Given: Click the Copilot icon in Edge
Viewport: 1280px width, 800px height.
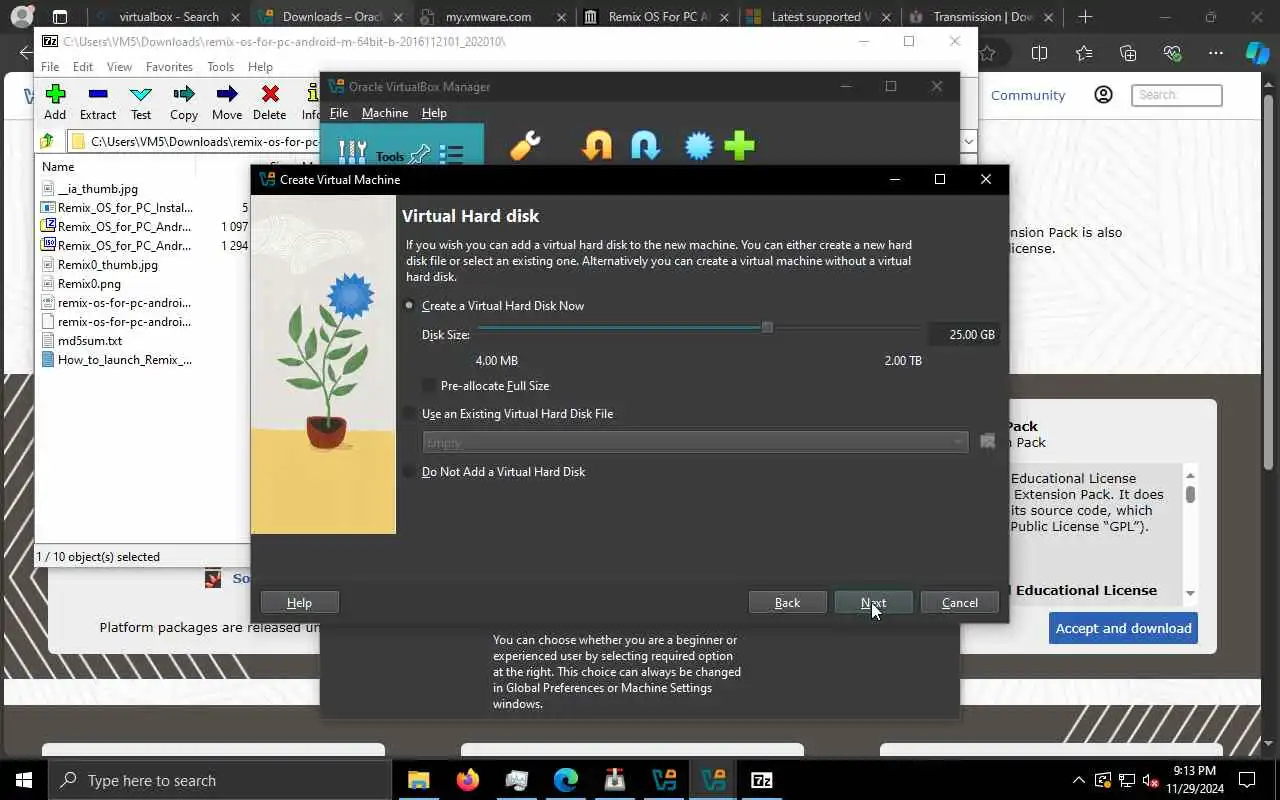Looking at the screenshot, I should pos(1257,54).
